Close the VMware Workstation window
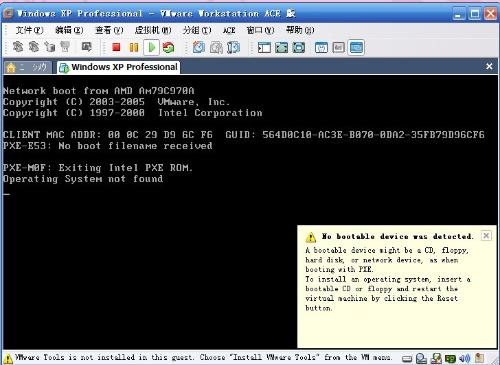500x365 pixels. (x=491, y=14)
